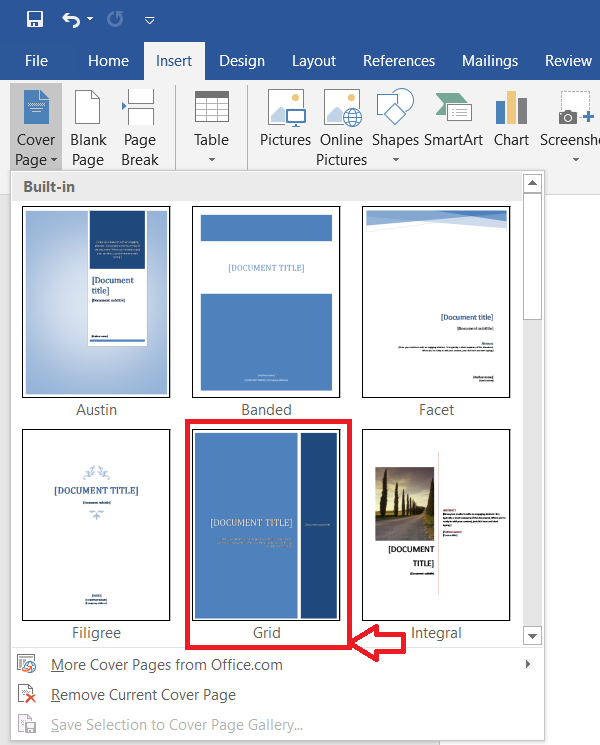Click the More Cover Pages globe icon
This screenshot has height=745, width=600.
click(x=27, y=663)
